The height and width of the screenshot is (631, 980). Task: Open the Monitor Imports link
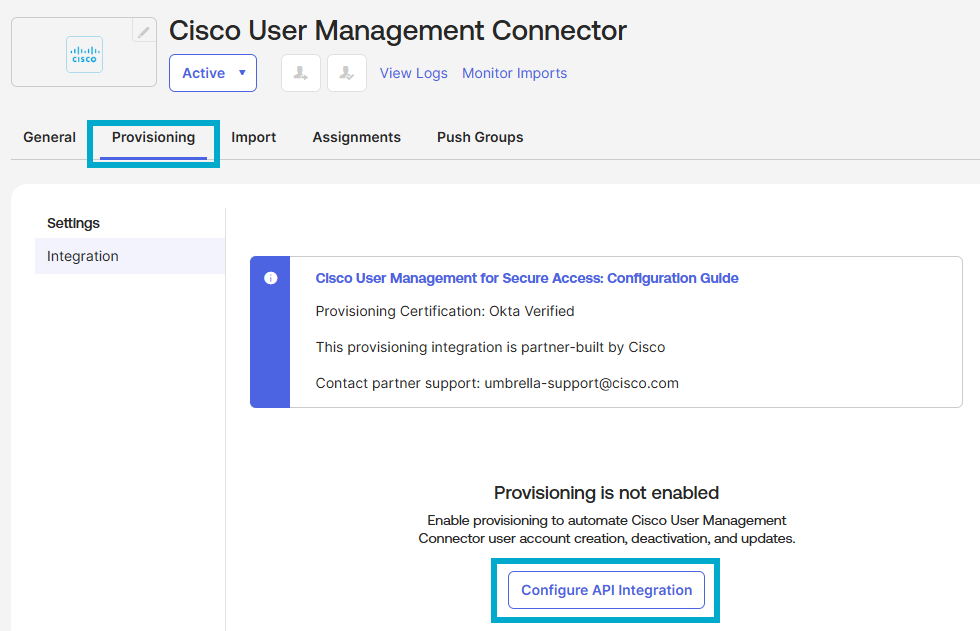[514, 73]
